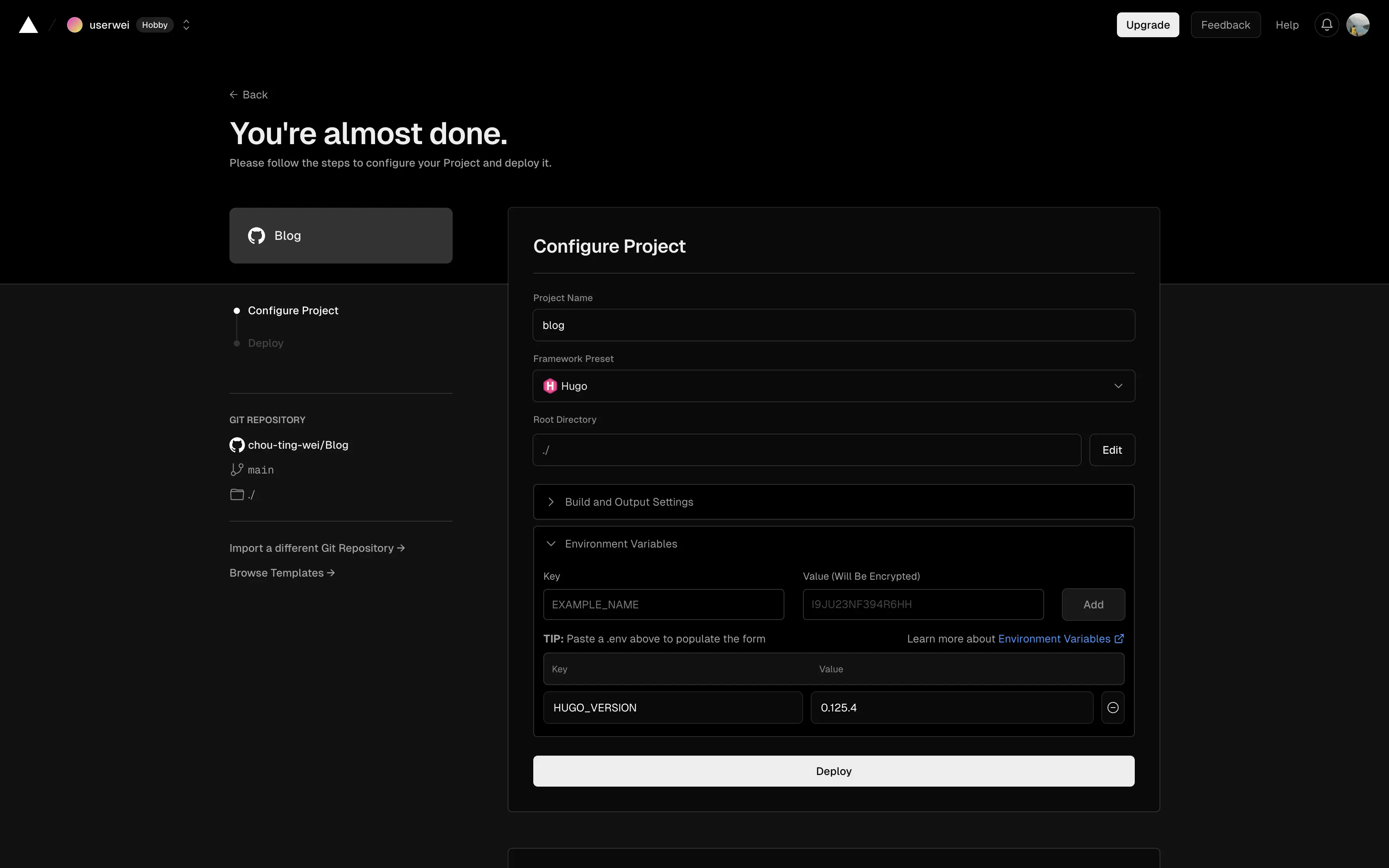This screenshot has width=1389, height=868.
Task: Select the Deploy step in the sidebar
Action: [x=266, y=343]
